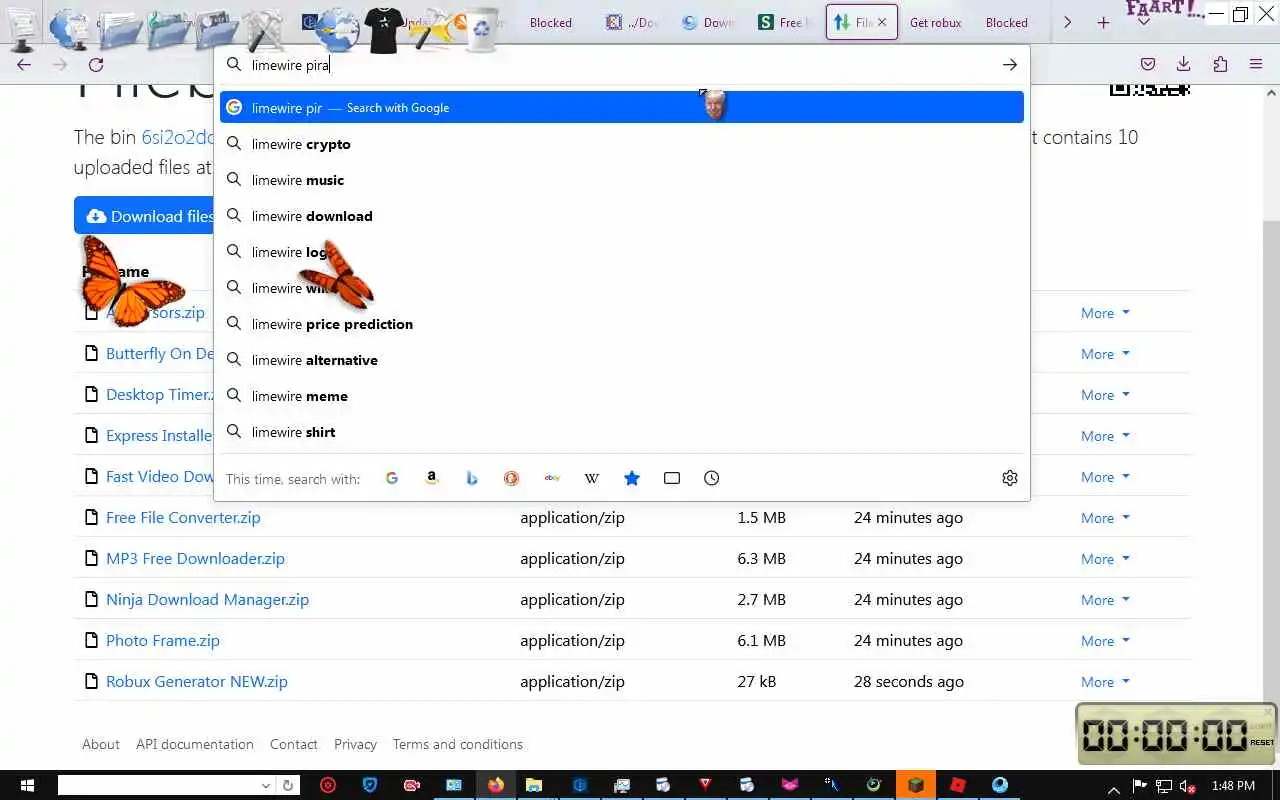Click RESET on the timer widget

point(1262,742)
